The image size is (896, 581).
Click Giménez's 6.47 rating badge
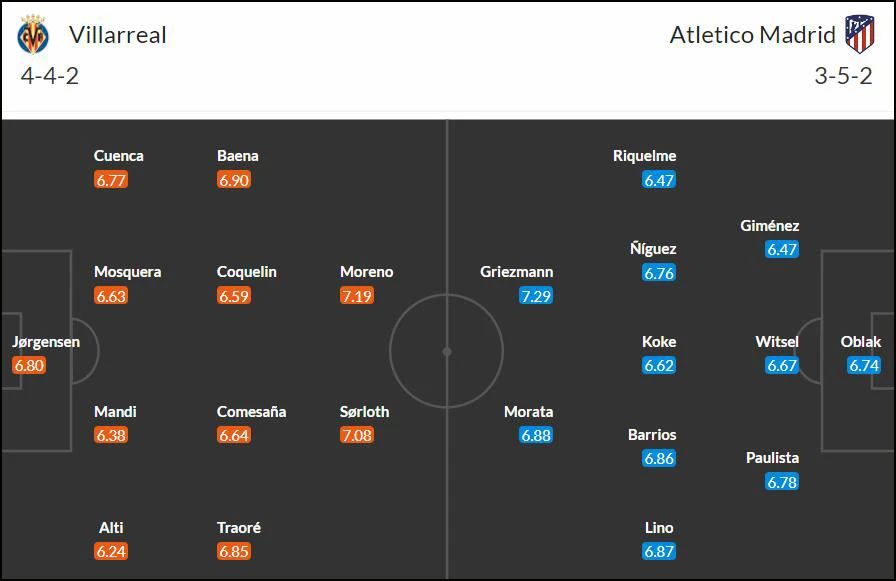(x=782, y=250)
